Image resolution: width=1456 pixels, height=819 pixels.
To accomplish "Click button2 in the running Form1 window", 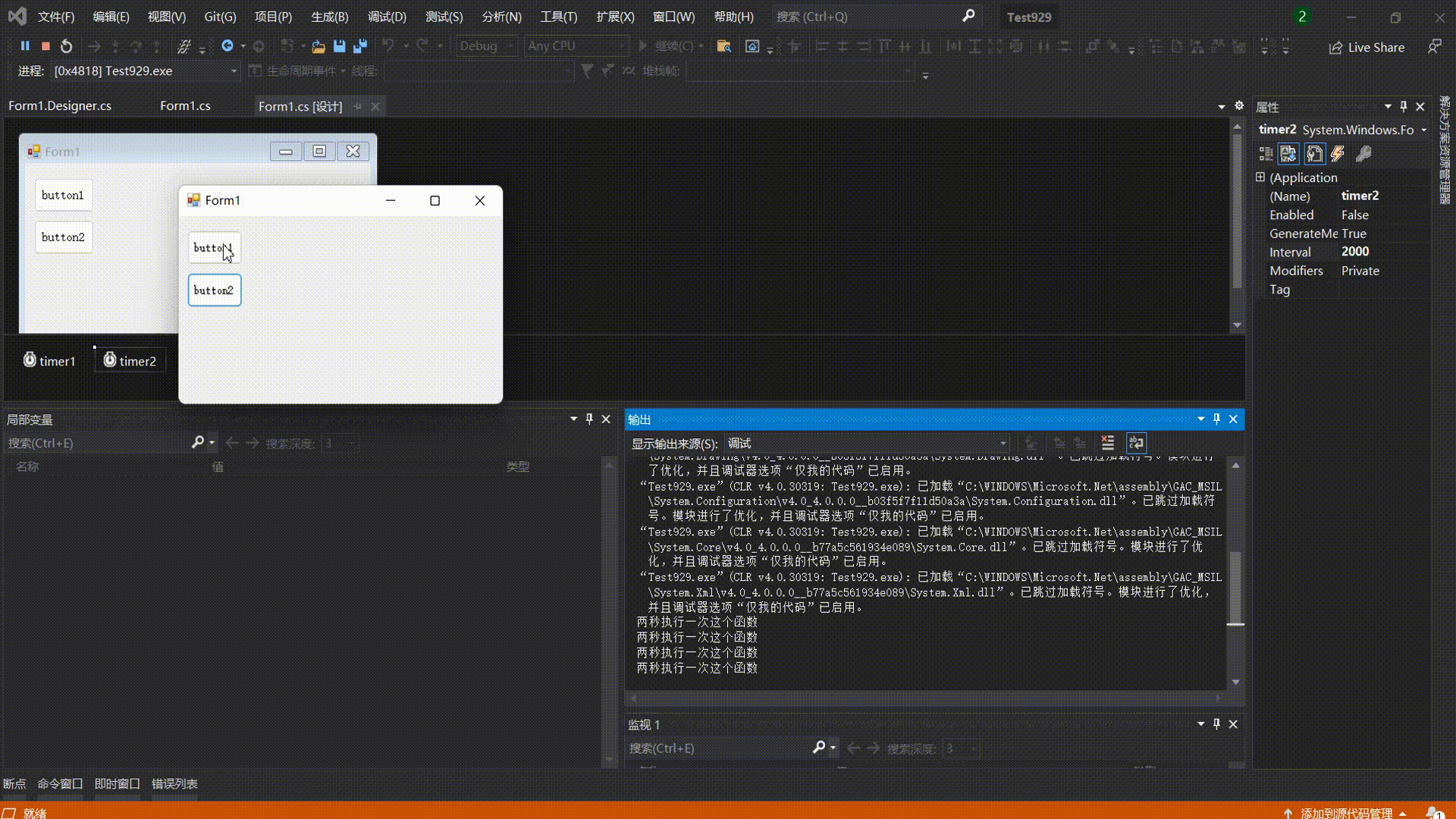I will (214, 290).
